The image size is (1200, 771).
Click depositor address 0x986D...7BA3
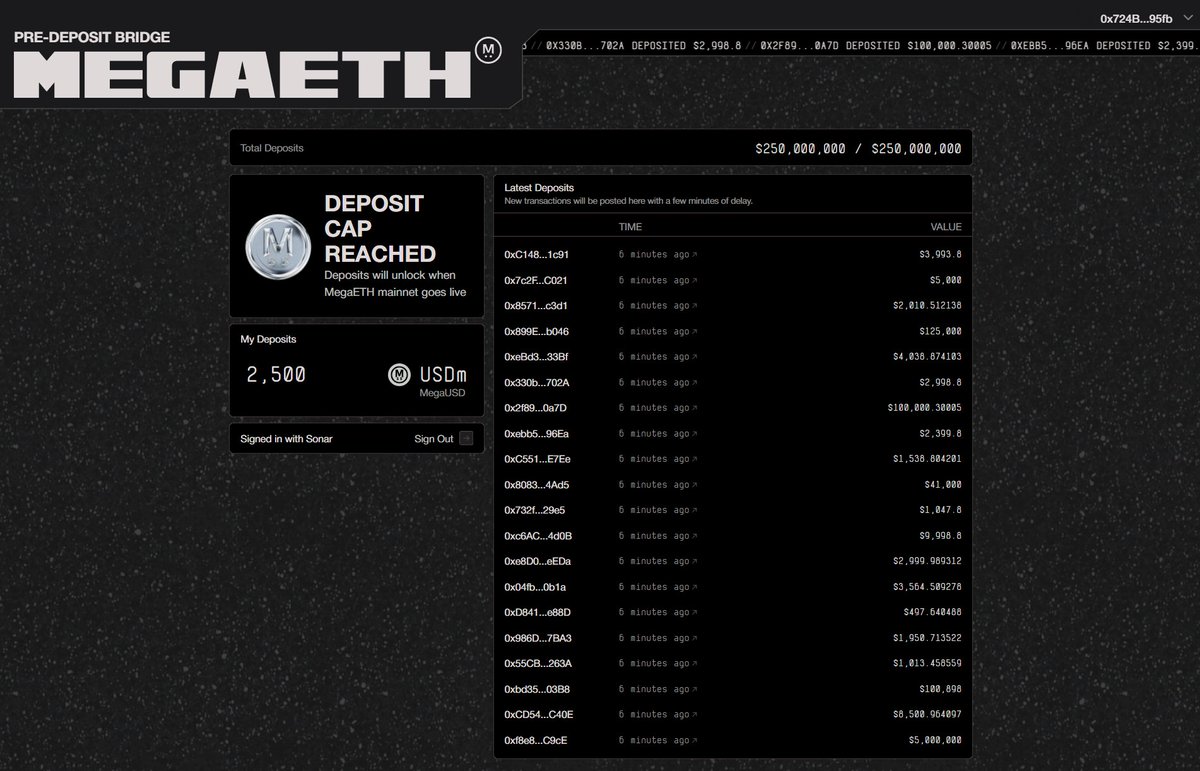click(x=538, y=637)
